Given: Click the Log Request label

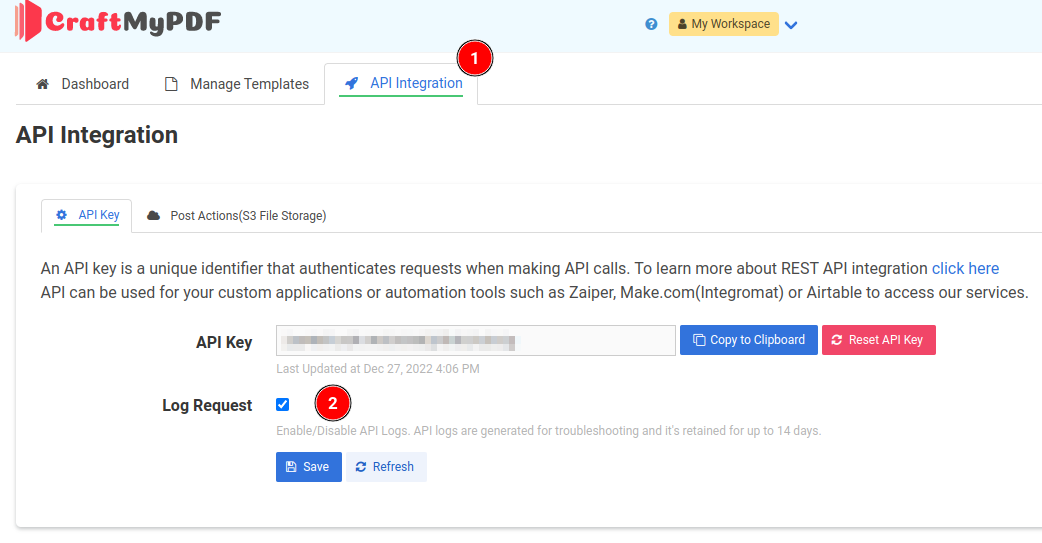Looking at the screenshot, I should (x=207, y=406).
